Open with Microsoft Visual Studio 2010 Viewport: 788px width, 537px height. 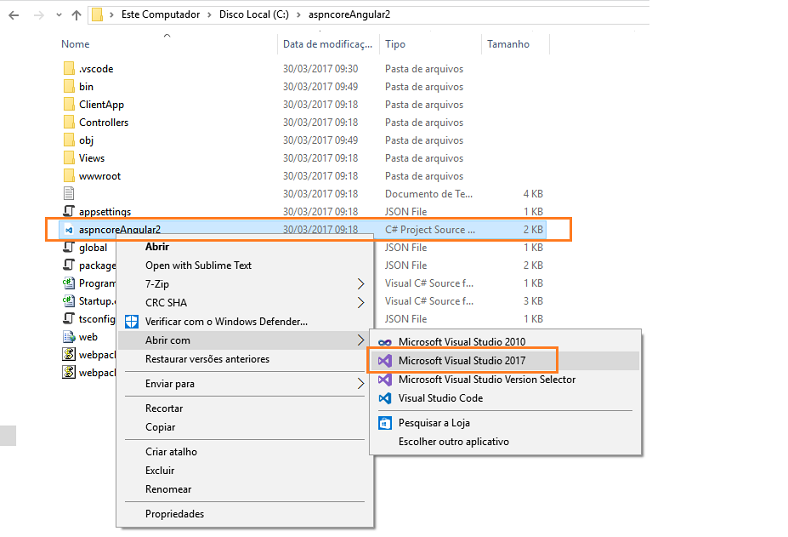[506, 342]
